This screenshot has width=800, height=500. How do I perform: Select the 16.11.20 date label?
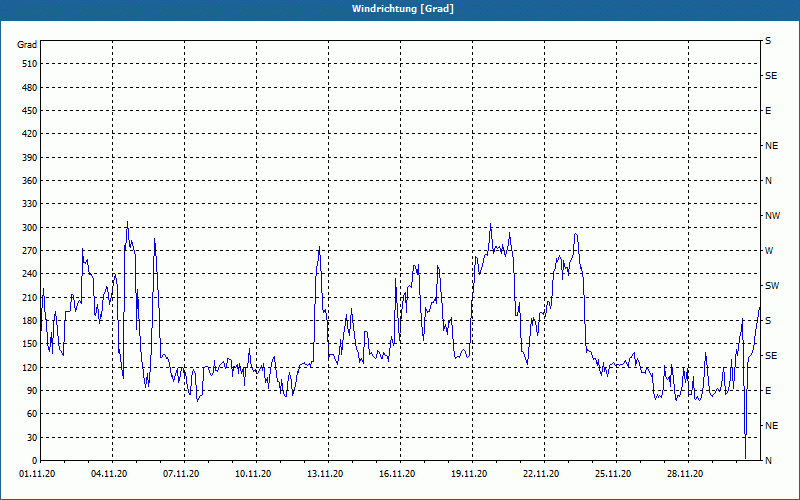(x=397, y=474)
